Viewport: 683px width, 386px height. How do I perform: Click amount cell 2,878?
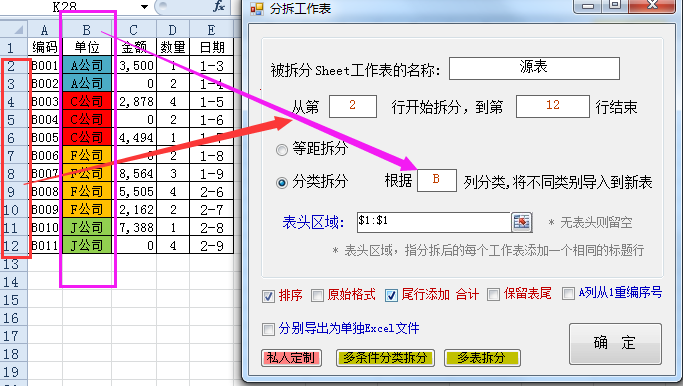(134, 102)
